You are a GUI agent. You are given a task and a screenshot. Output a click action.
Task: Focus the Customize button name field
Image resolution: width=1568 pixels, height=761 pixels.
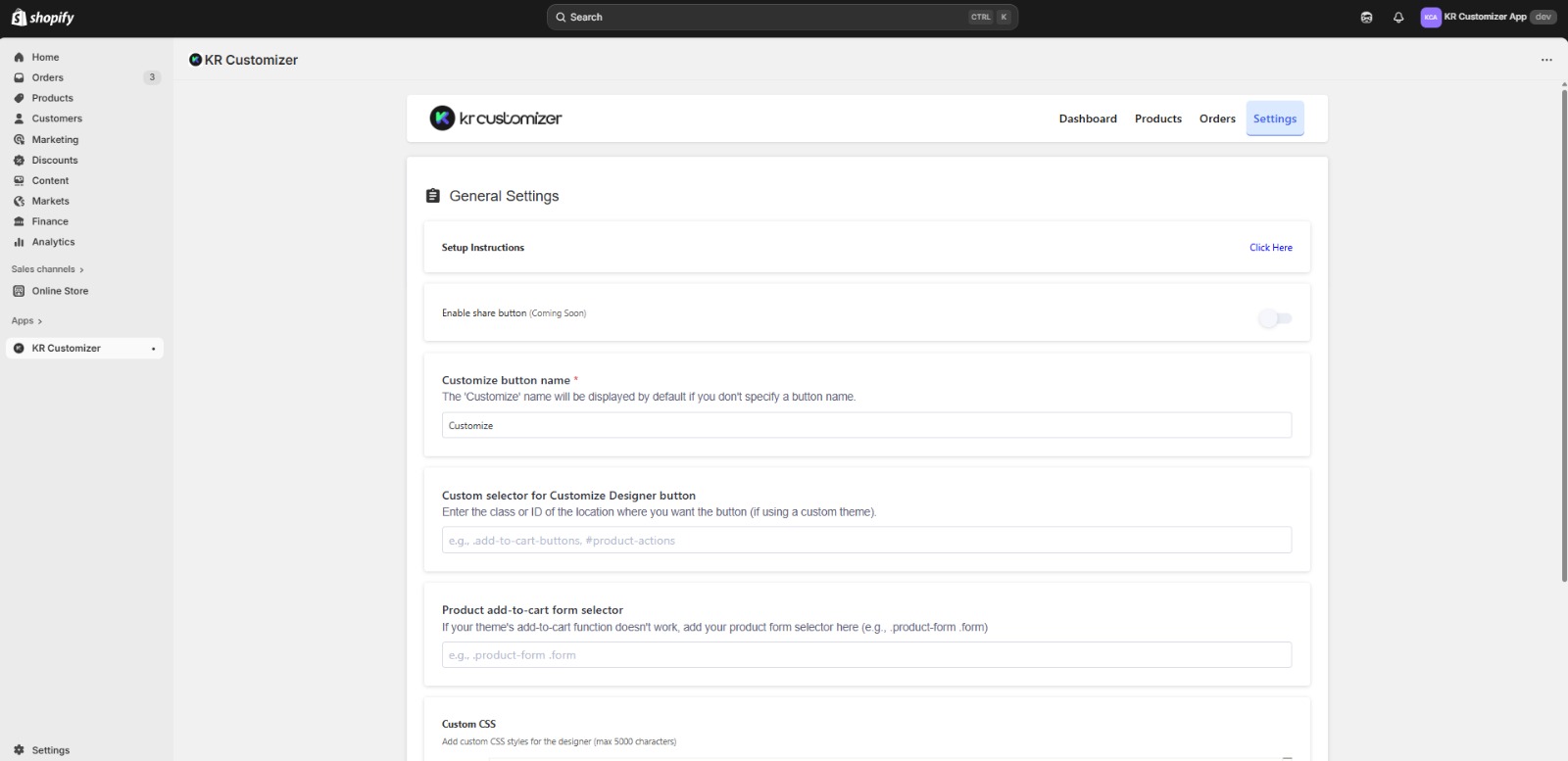[x=866, y=425]
